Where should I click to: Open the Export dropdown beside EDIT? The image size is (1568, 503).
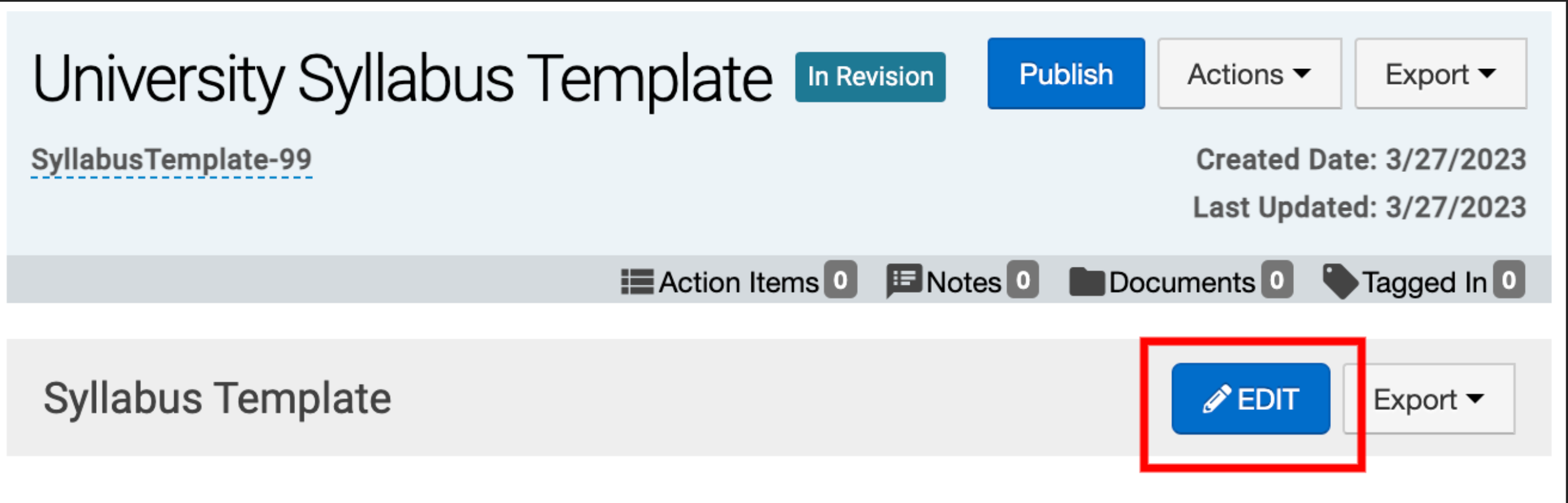tap(1429, 399)
